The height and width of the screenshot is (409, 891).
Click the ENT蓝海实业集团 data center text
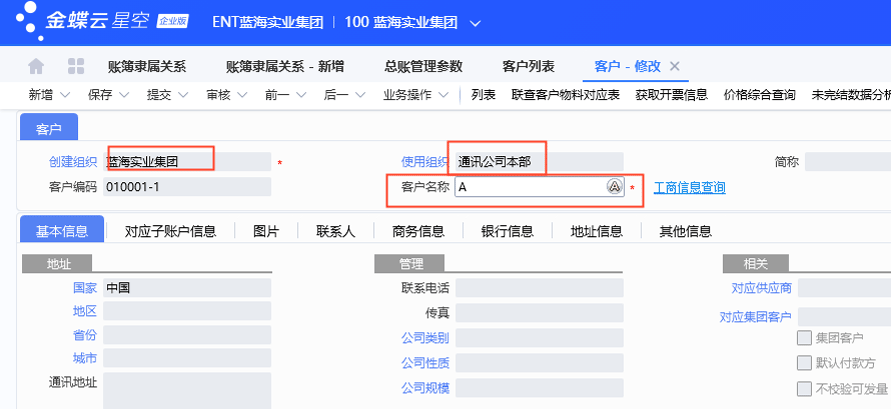[x=268, y=23]
